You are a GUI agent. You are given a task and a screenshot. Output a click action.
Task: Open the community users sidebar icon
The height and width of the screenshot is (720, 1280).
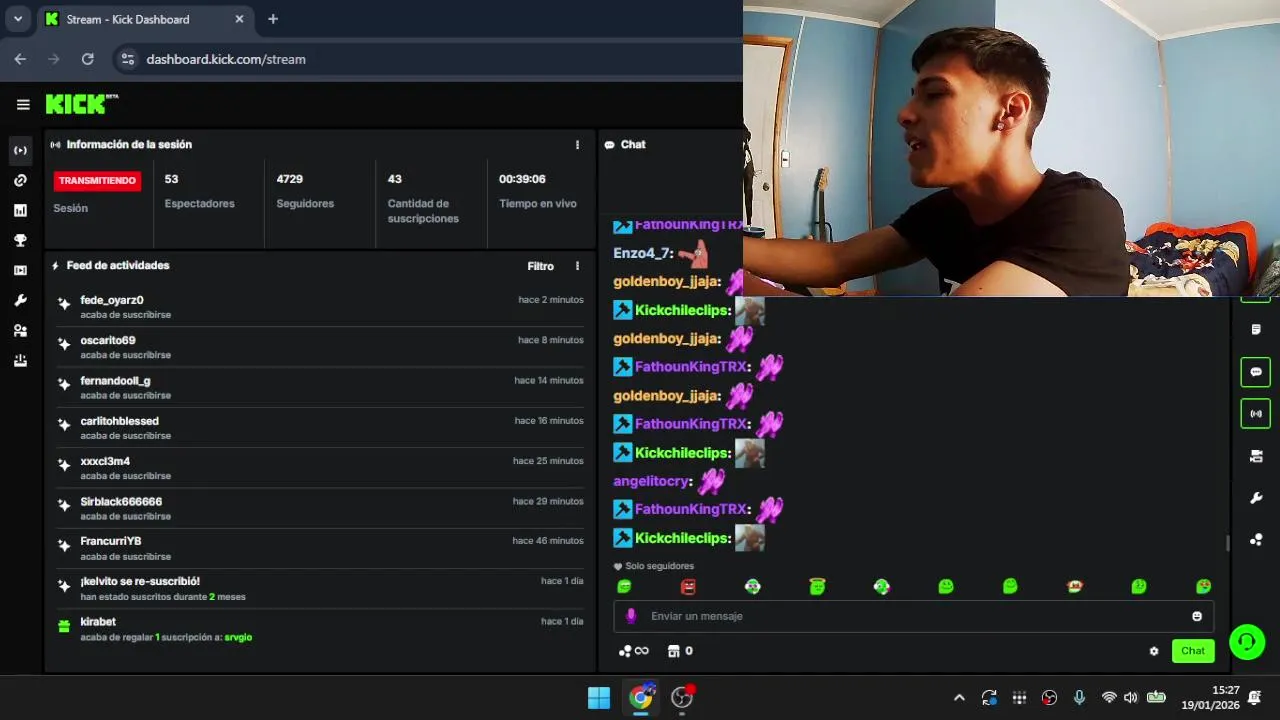(x=20, y=330)
